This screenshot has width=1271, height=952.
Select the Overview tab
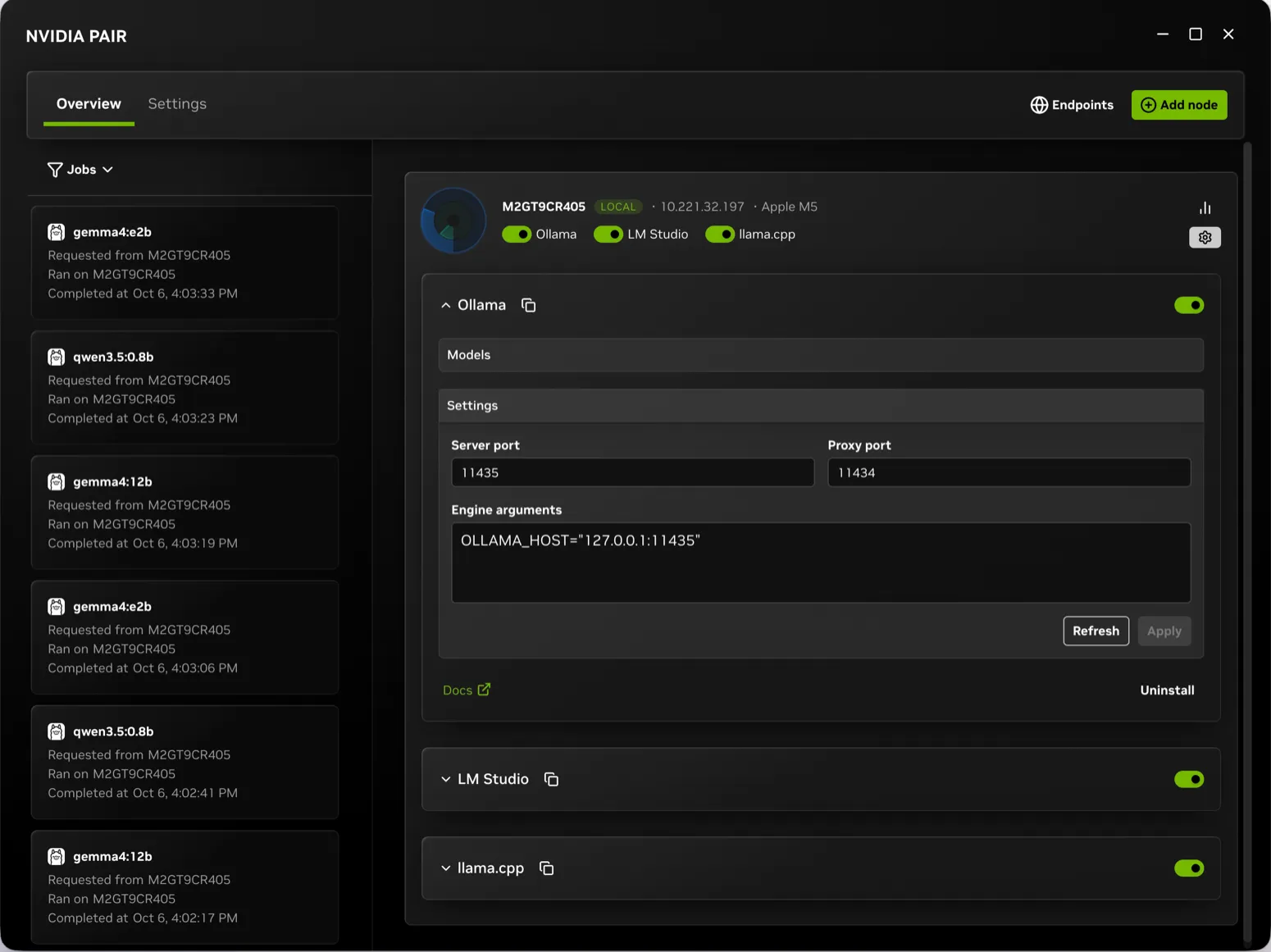pyautogui.click(x=89, y=104)
